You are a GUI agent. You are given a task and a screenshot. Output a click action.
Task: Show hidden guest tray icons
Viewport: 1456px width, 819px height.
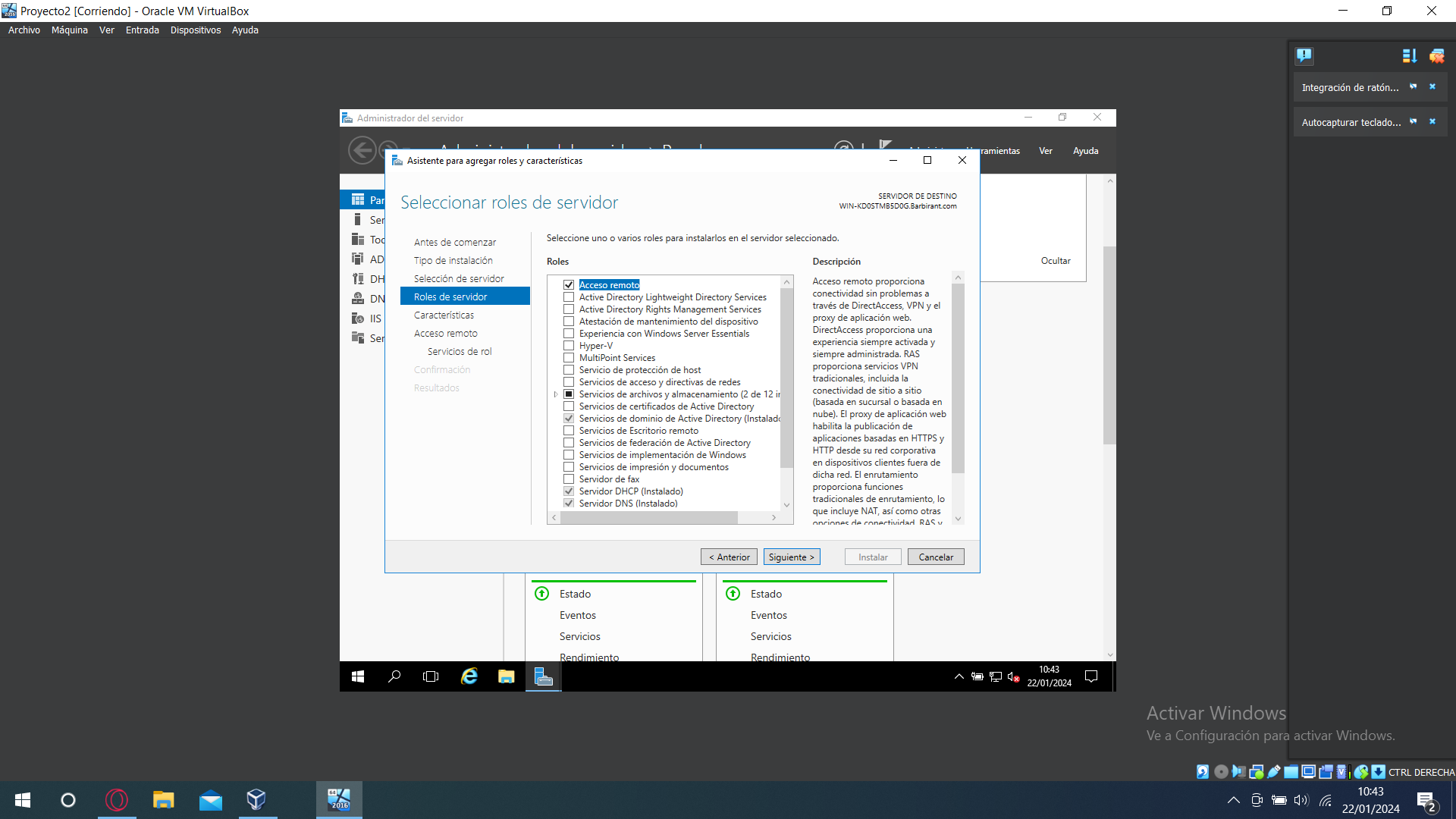(x=959, y=676)
